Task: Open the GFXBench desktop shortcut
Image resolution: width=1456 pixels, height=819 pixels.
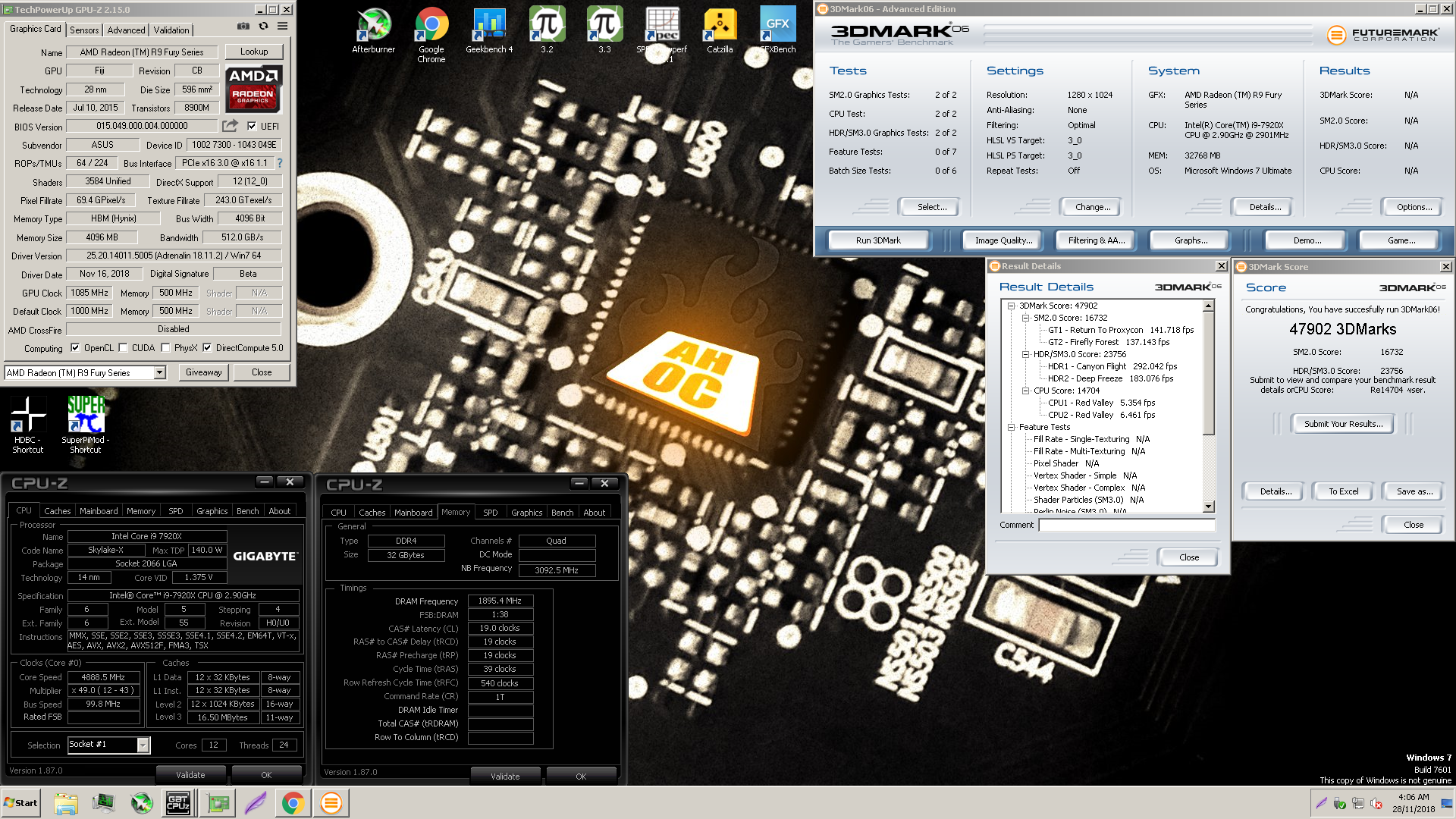Action: click(x=777, y=31)
